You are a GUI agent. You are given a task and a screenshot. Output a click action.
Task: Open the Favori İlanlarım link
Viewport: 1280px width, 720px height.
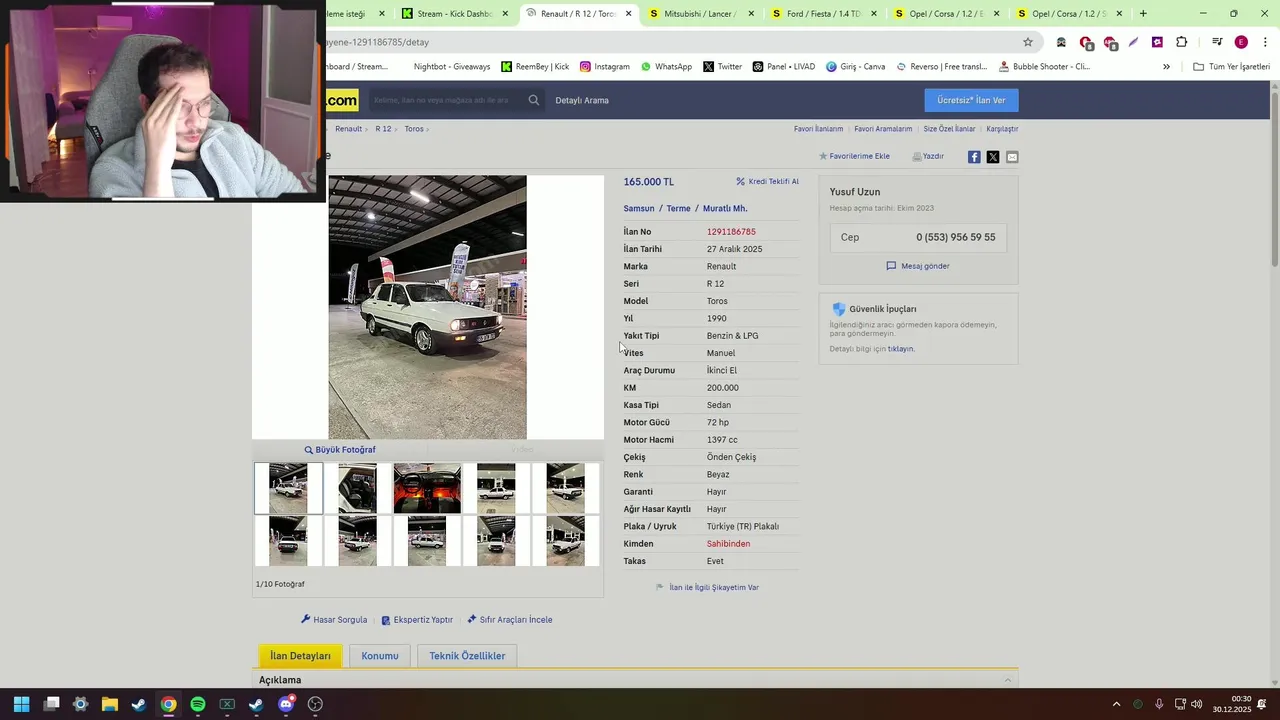818,129
